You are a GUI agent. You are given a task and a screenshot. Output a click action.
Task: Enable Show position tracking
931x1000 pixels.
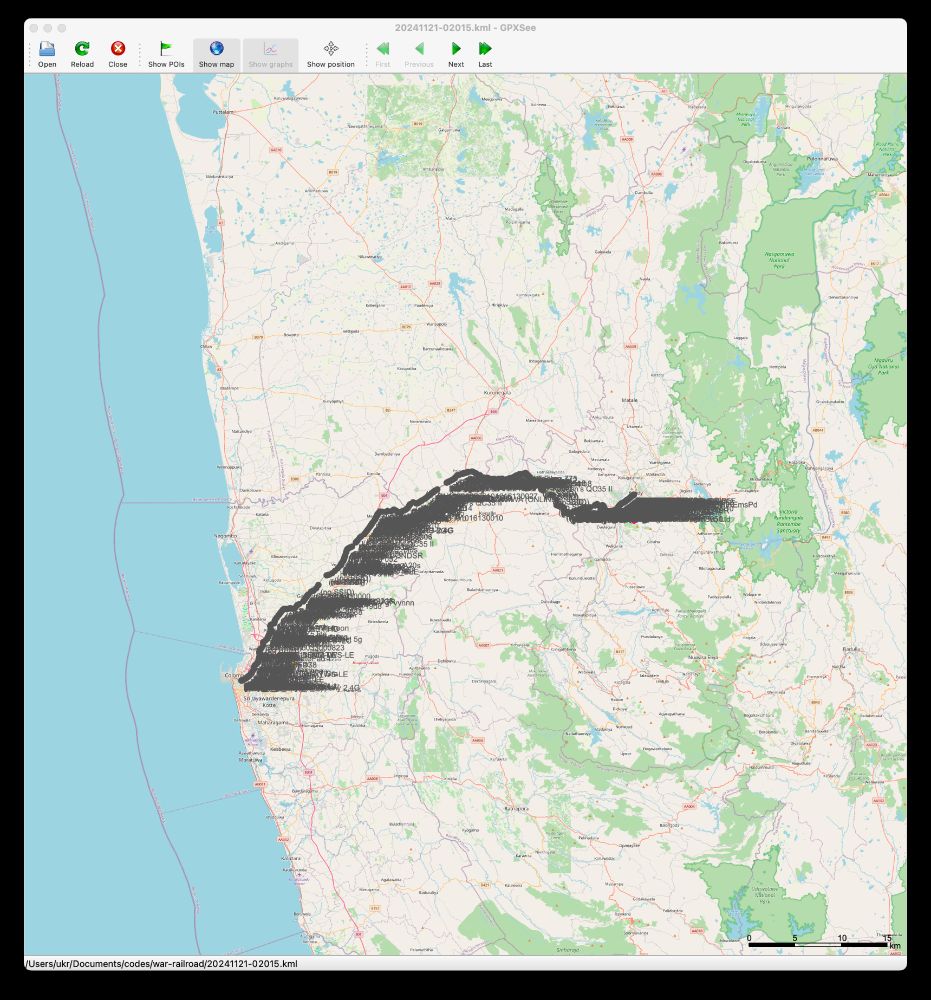(330, 50)
